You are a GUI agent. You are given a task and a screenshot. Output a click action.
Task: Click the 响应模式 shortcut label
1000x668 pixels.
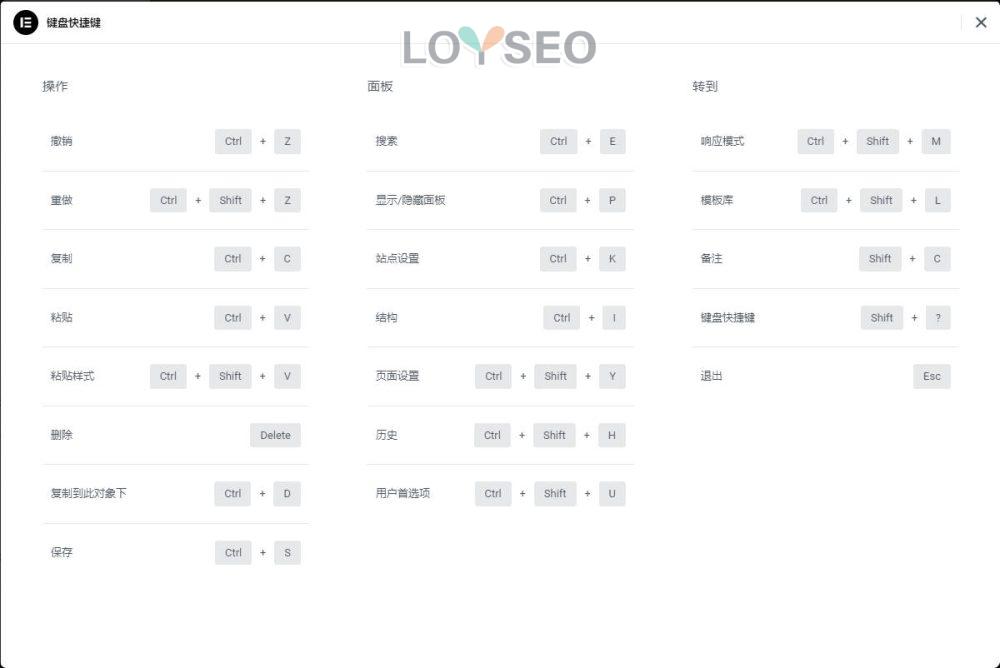tap(723, 141)
